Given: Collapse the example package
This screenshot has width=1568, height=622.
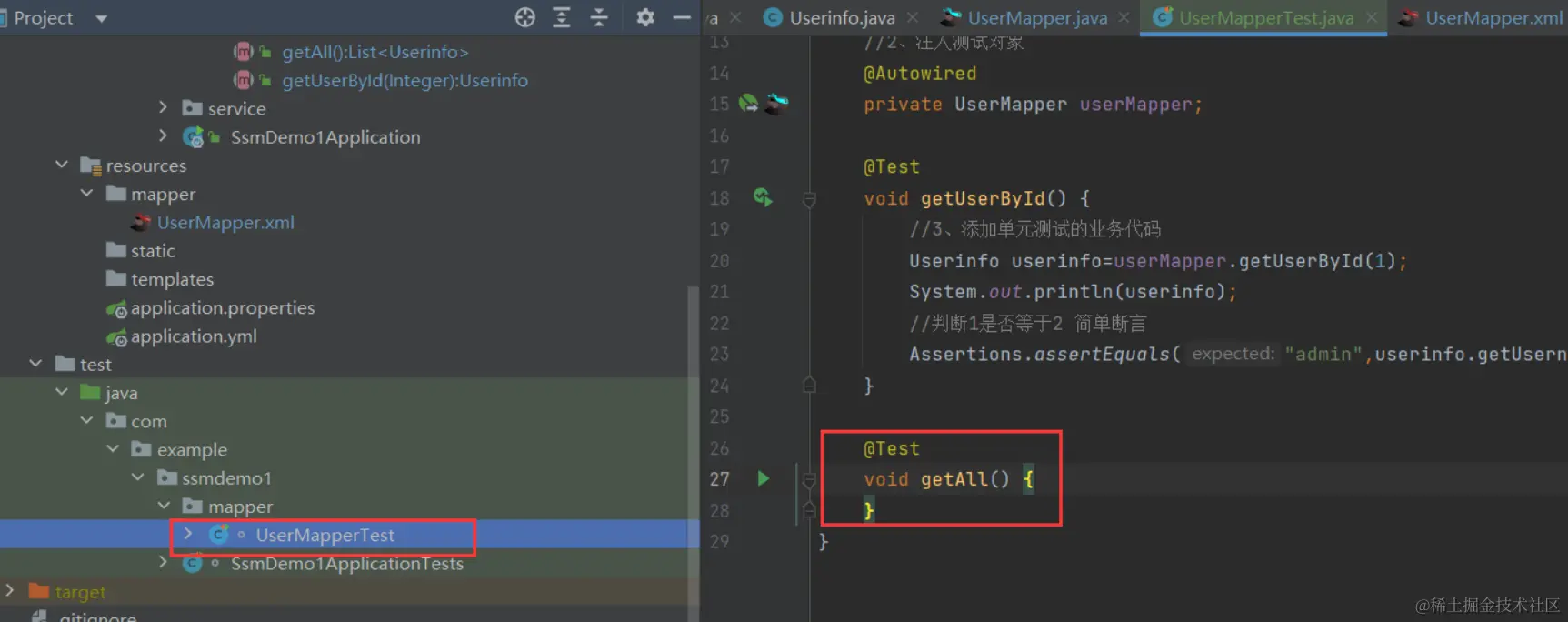Looking at the screenshot, I should click(x=113, y=448).
